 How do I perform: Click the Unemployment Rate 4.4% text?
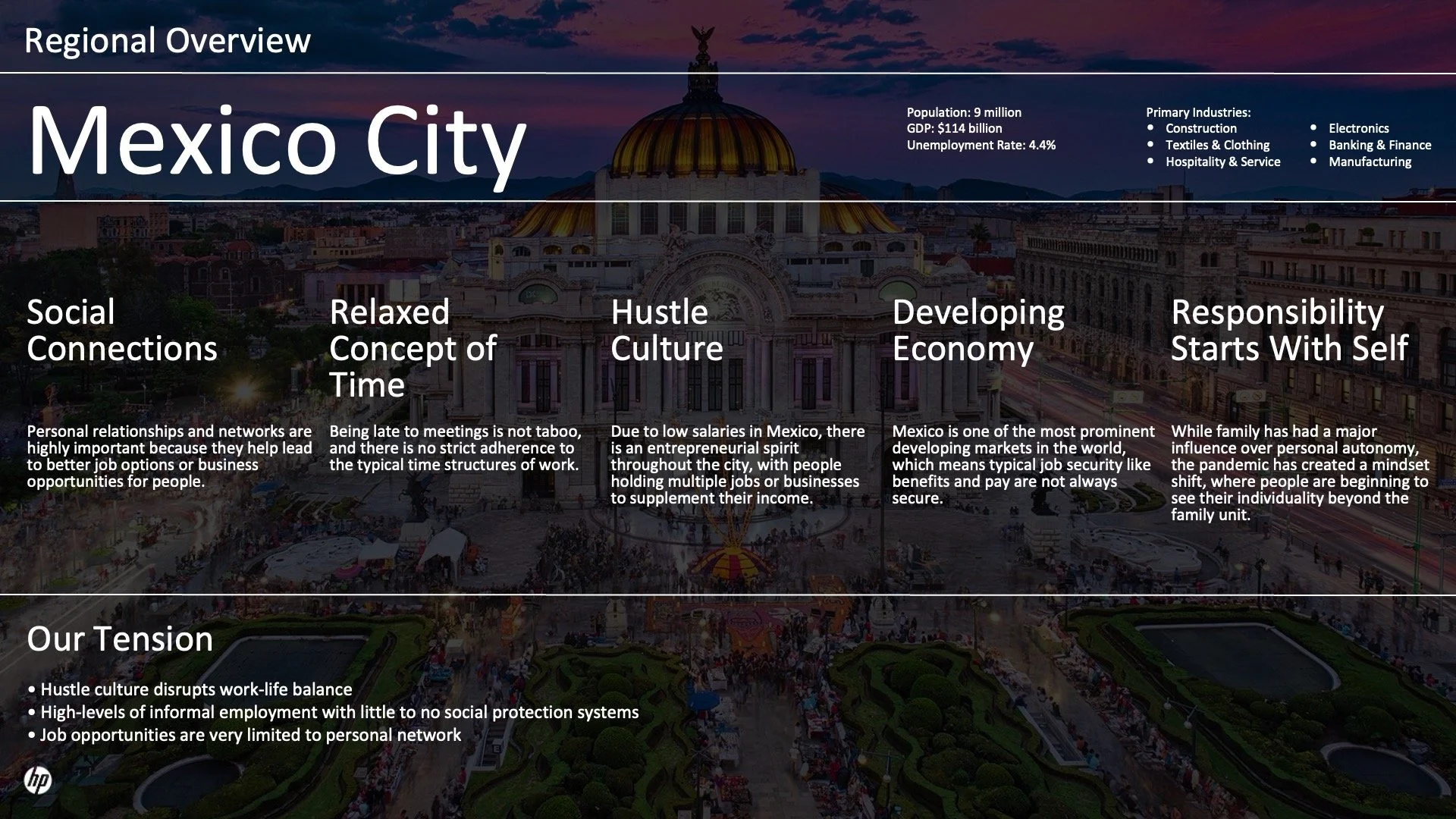(981, 146)
